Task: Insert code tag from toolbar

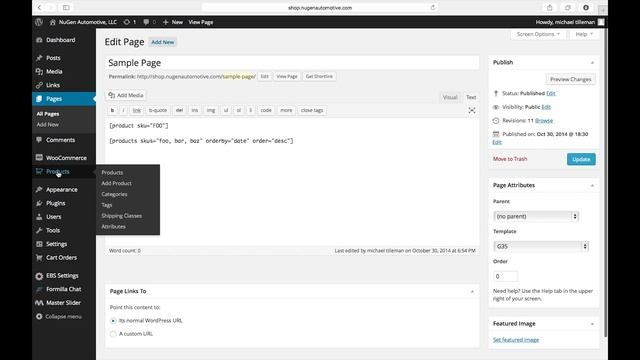Action: coord(266,110)
